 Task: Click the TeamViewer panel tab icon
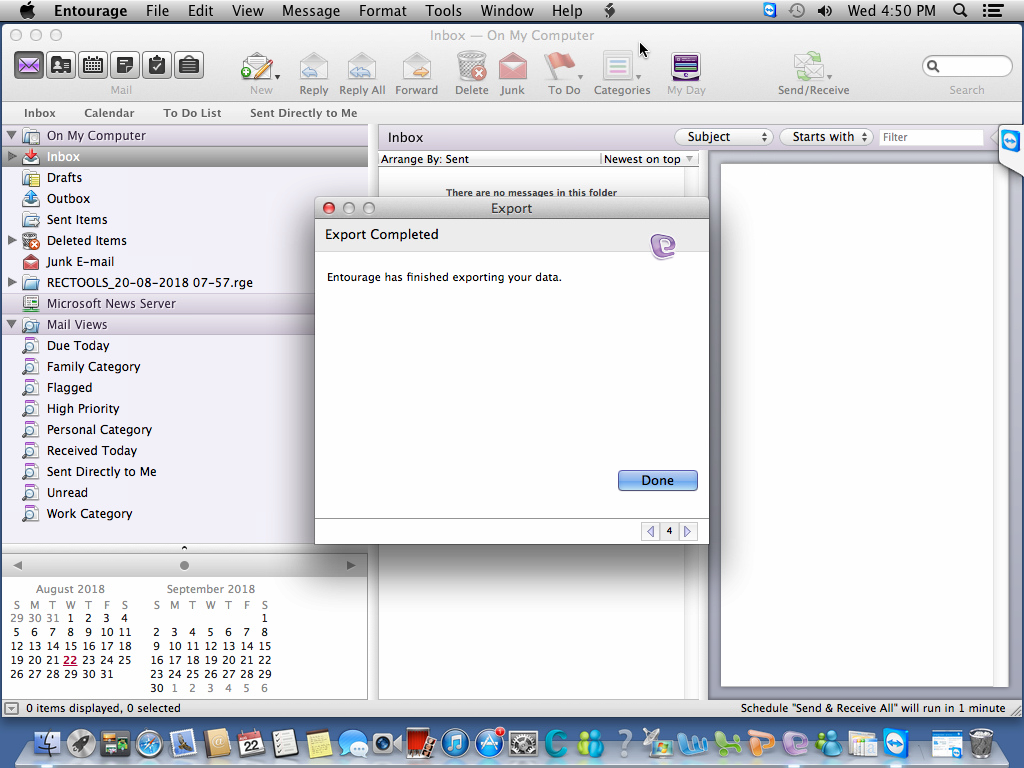tap(1010, 140)
